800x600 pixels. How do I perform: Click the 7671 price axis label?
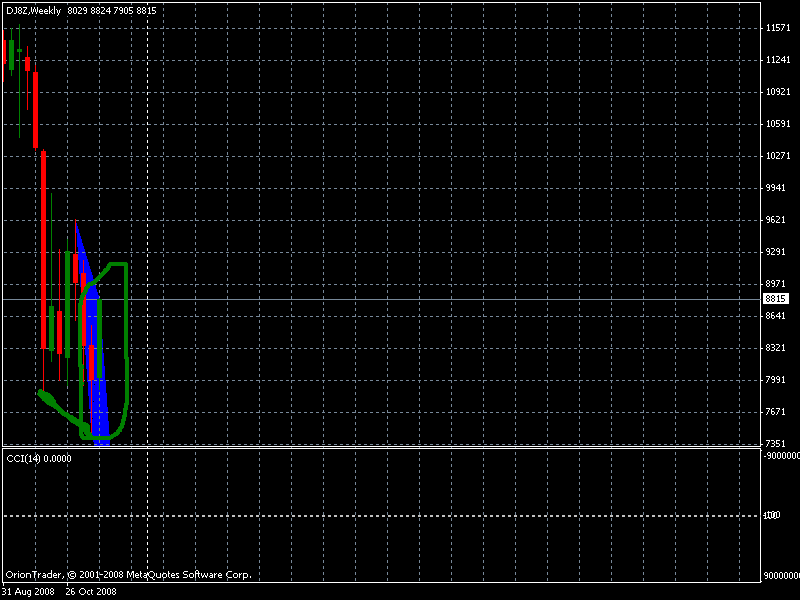(776, 412)
